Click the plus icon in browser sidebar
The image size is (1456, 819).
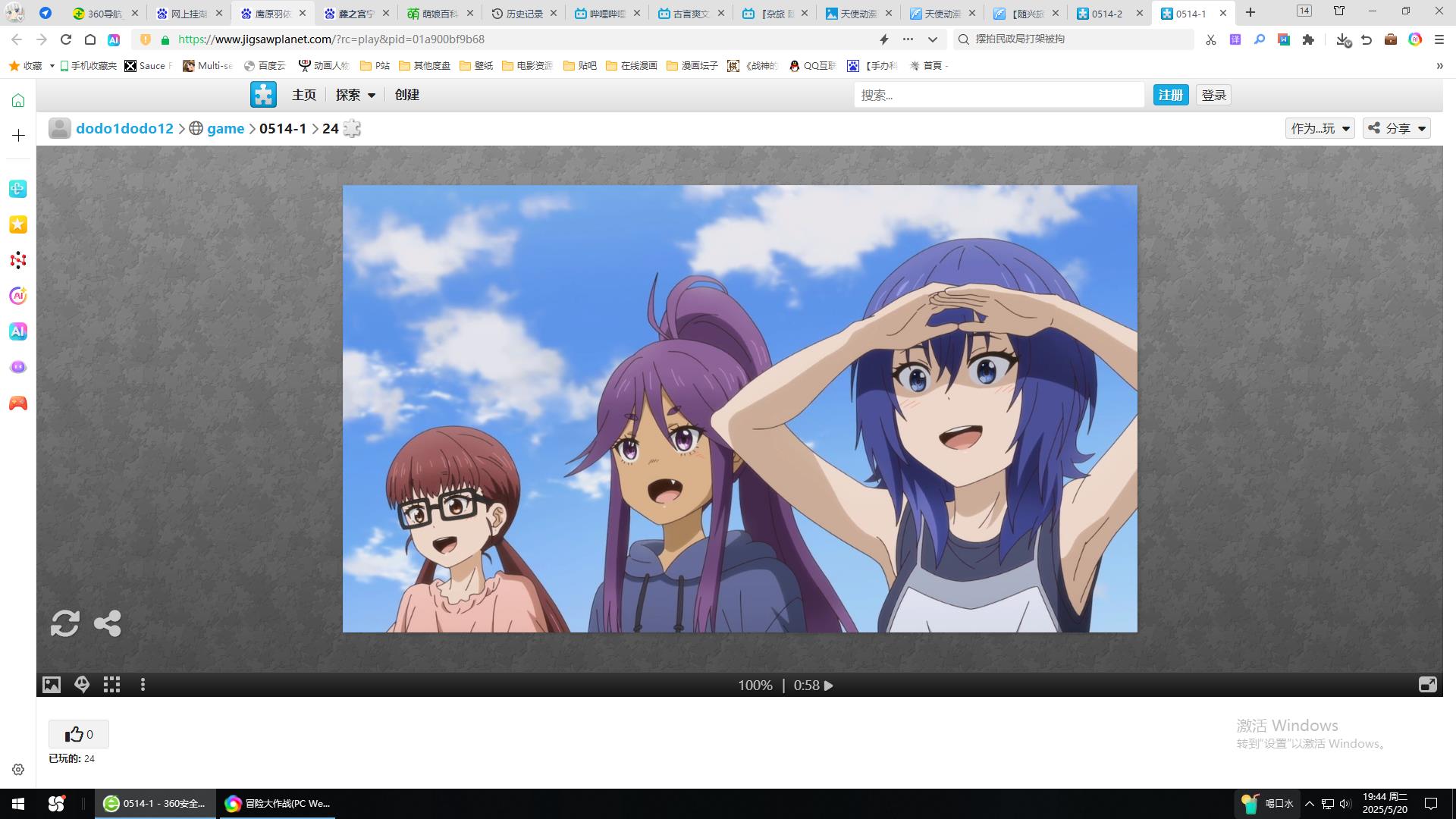click(x=18, y=135)
